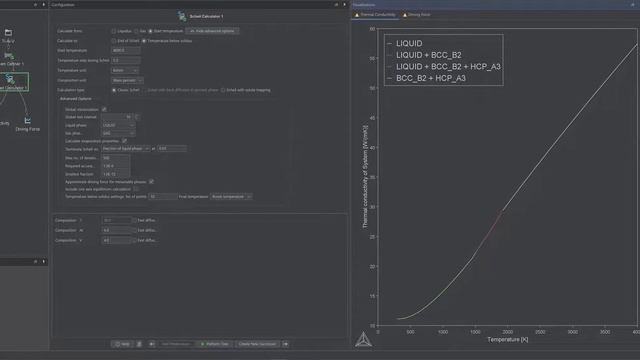This screenshot has width=640, height=360.
Task: Click the Scheil Calculator header icon
Action: pyautogui.click(x=182, y=16)
